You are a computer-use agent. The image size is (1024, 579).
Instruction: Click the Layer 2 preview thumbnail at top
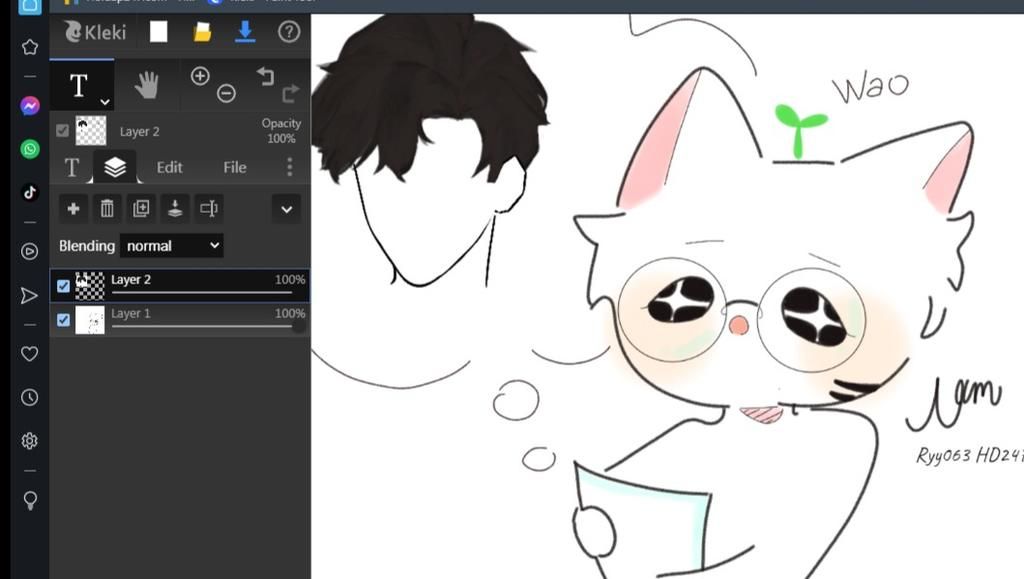coord(91,131)
